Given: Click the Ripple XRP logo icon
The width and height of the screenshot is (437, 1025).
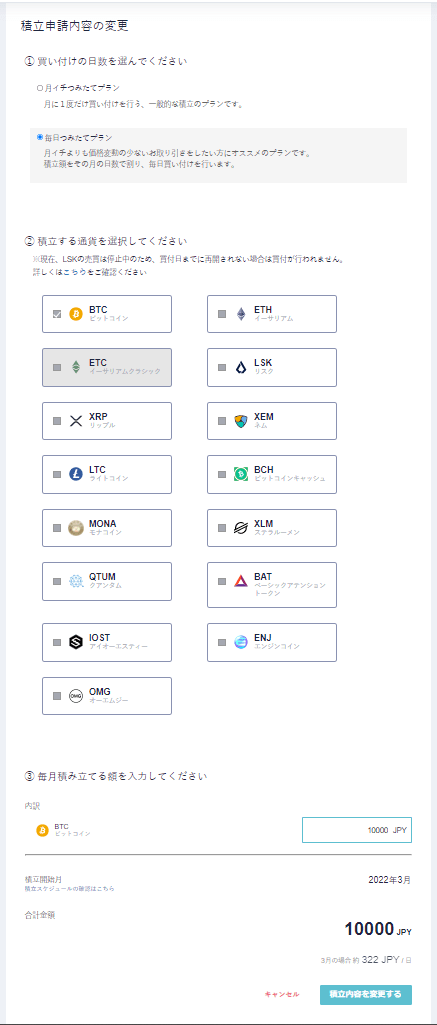Looking at the screenshot, I should point(76,421).
